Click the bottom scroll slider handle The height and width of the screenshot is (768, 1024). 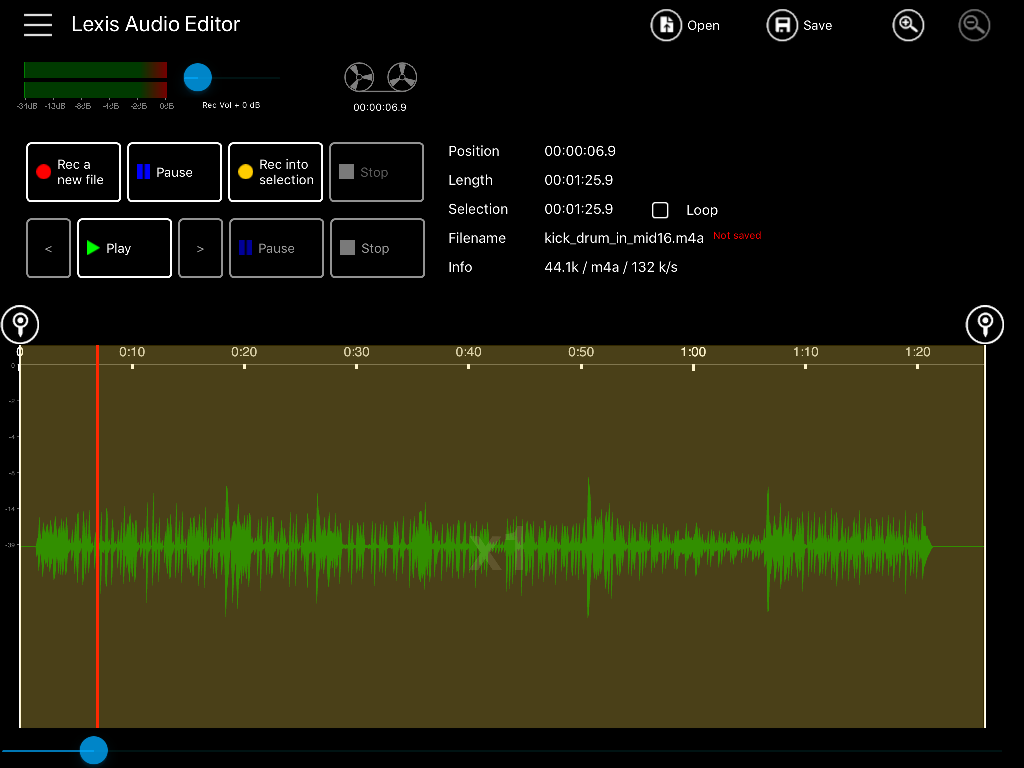pos(93,750)
